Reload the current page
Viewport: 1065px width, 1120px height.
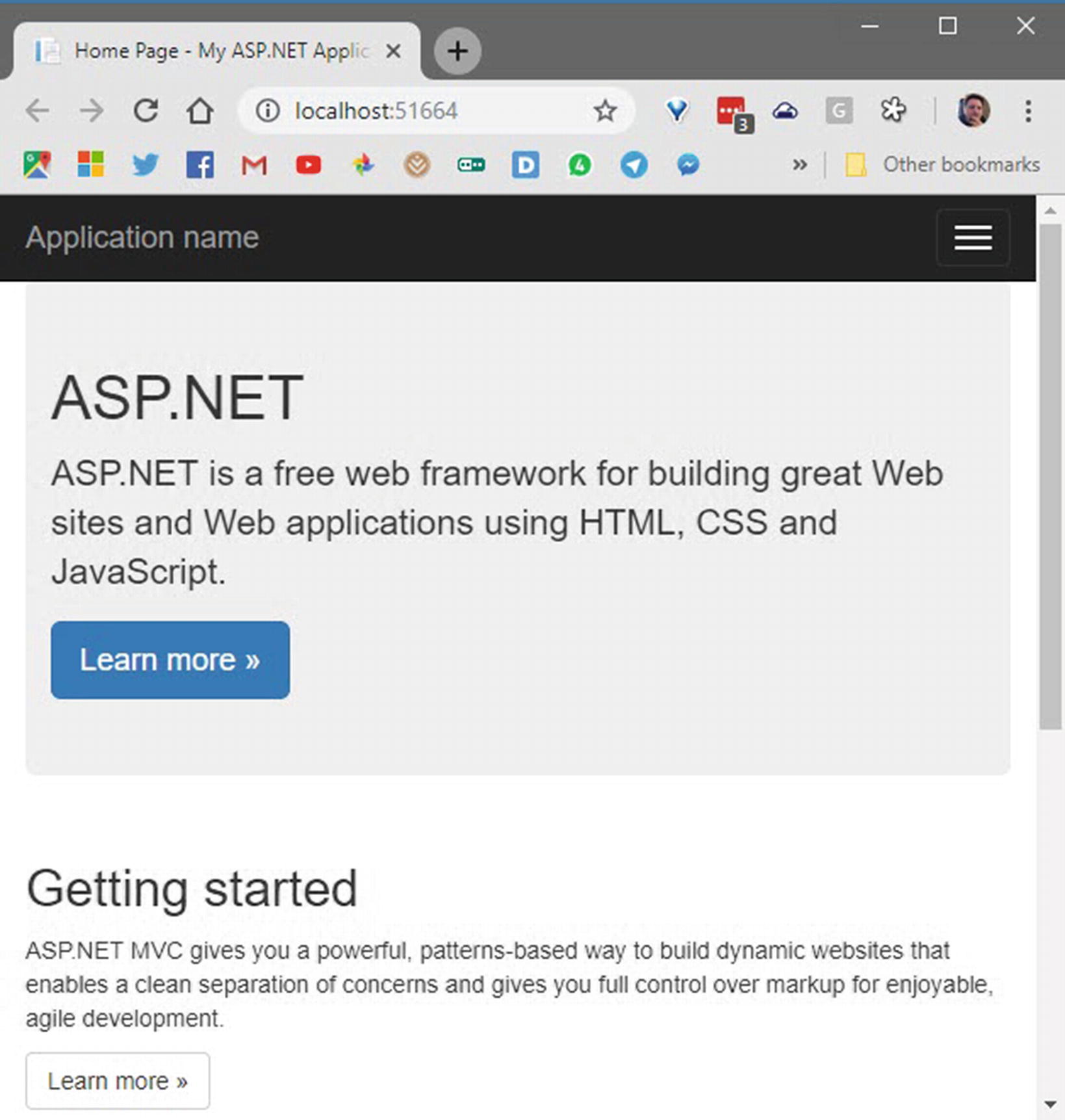coord(146,111)
